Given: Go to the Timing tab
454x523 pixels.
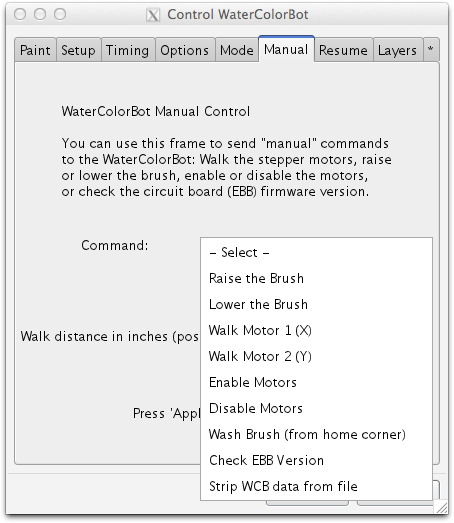Looking at the screenshot, I should [x=127, y=50].
